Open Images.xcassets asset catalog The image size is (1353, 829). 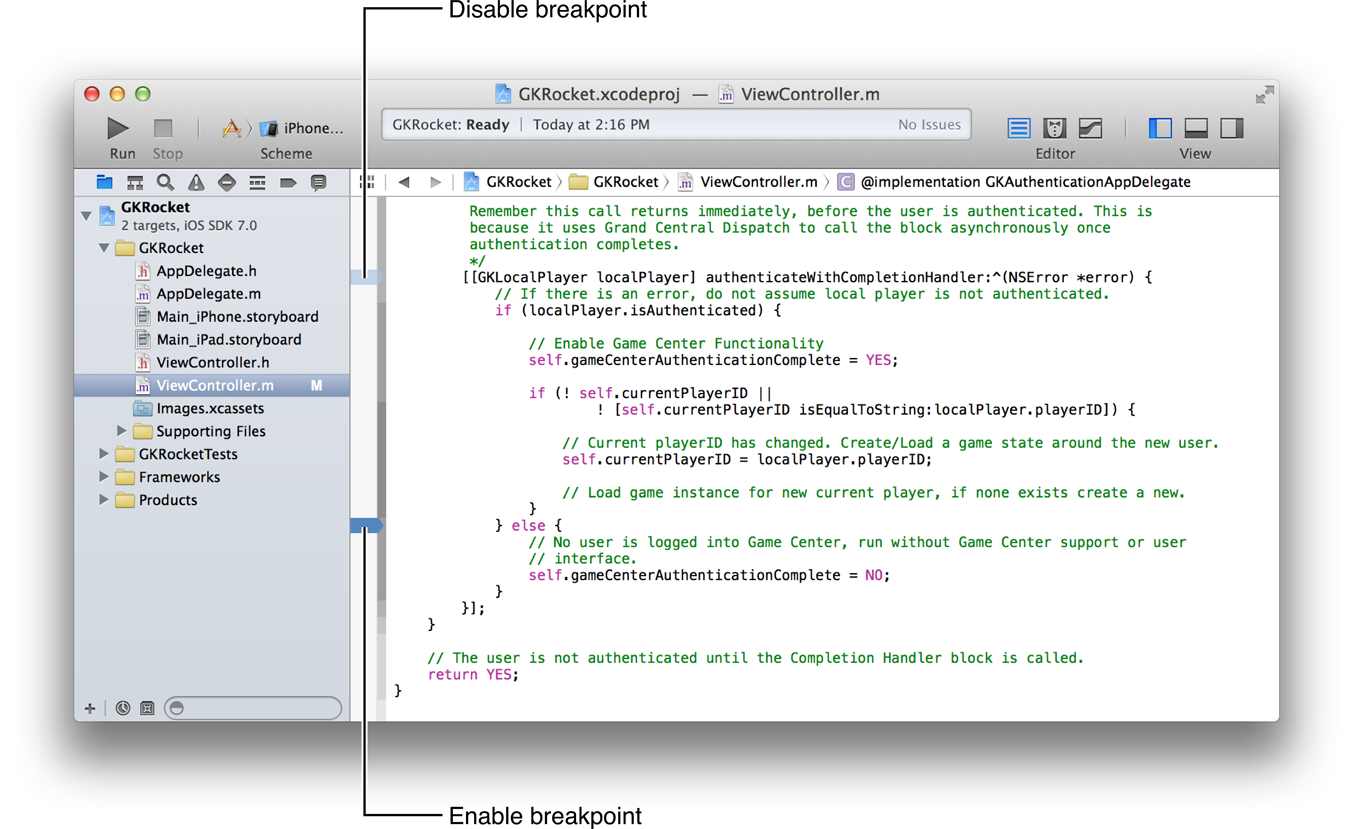(x=212, y=409)
